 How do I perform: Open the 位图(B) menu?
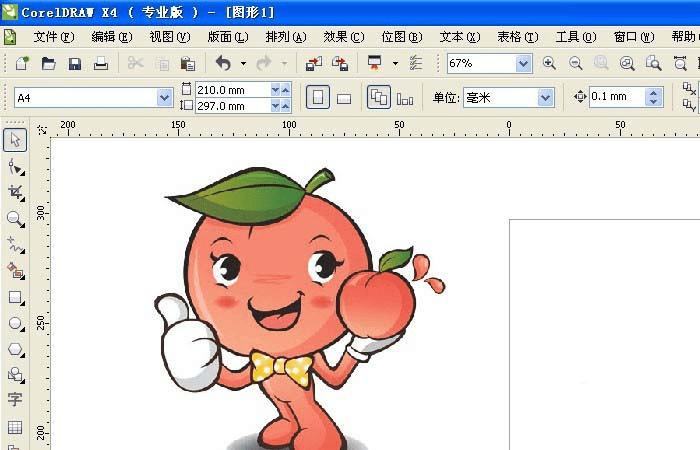tap(402, 37)
